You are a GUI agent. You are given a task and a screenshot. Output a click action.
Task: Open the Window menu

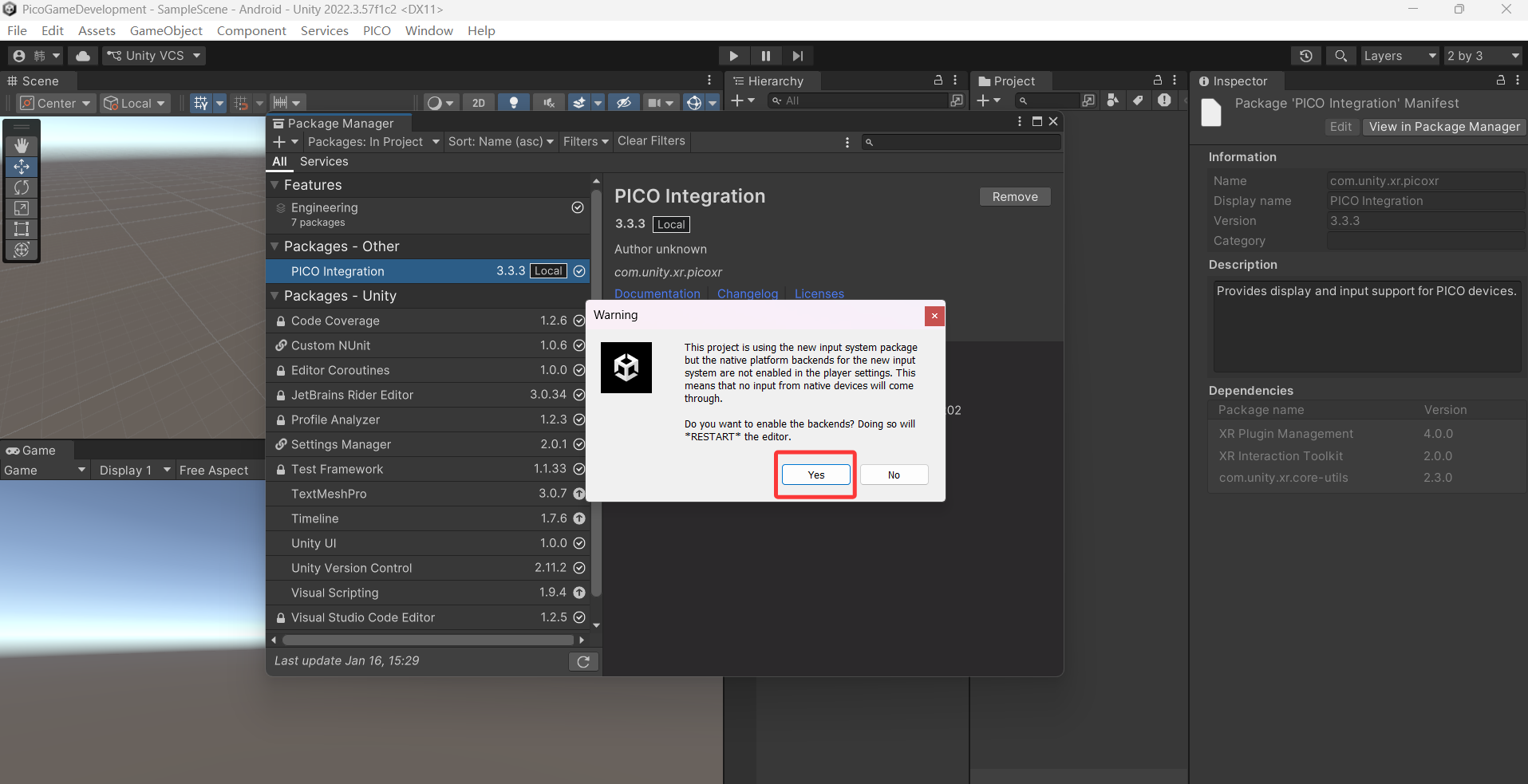(x=428, y=30)
